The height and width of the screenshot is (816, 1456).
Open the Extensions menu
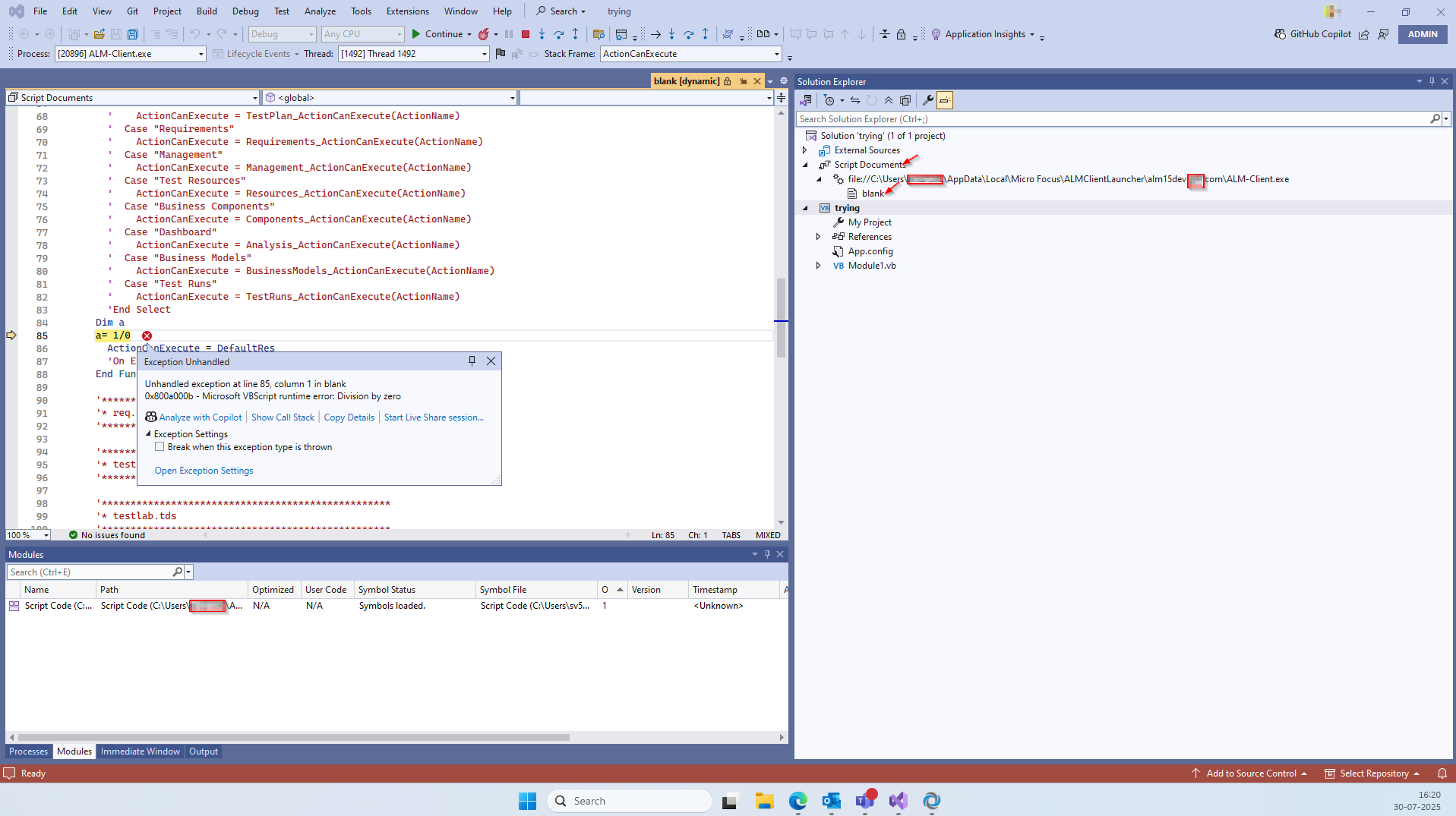407,11
